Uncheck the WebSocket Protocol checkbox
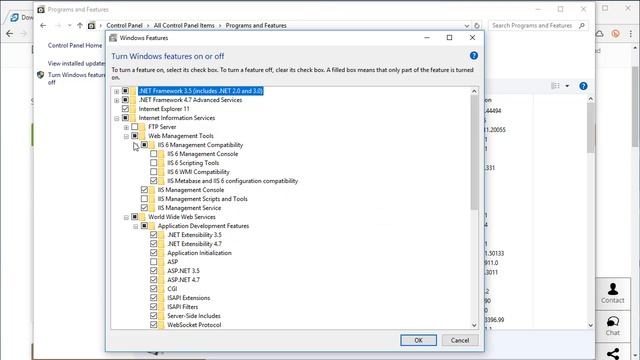640x360 pixels. pyautogui.click(x=153, y=324)
